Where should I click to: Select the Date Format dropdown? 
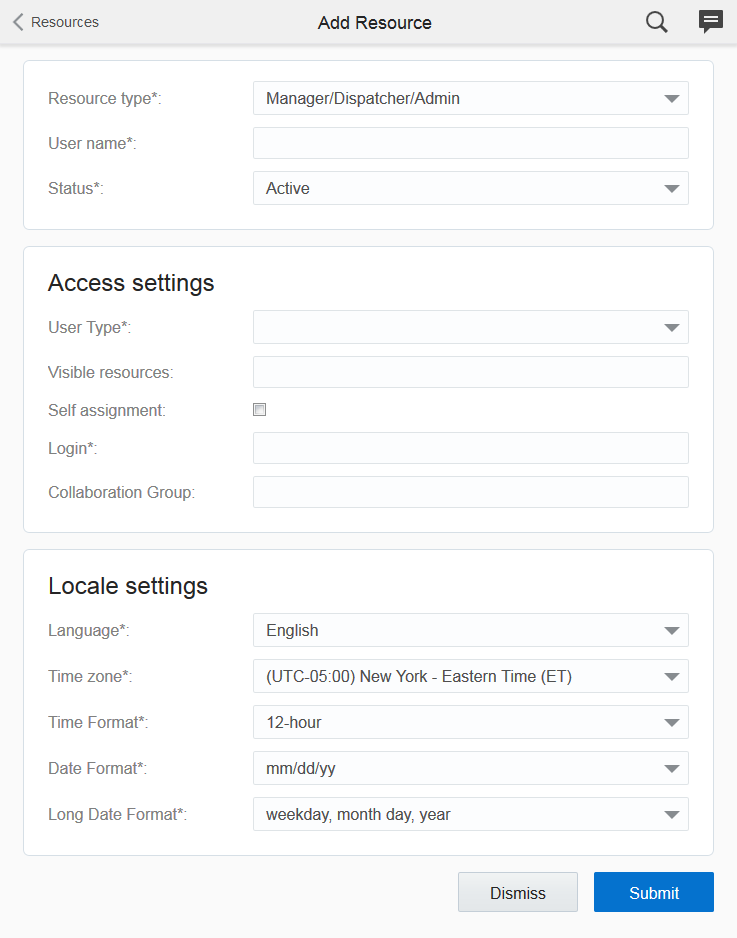[470, 768]
